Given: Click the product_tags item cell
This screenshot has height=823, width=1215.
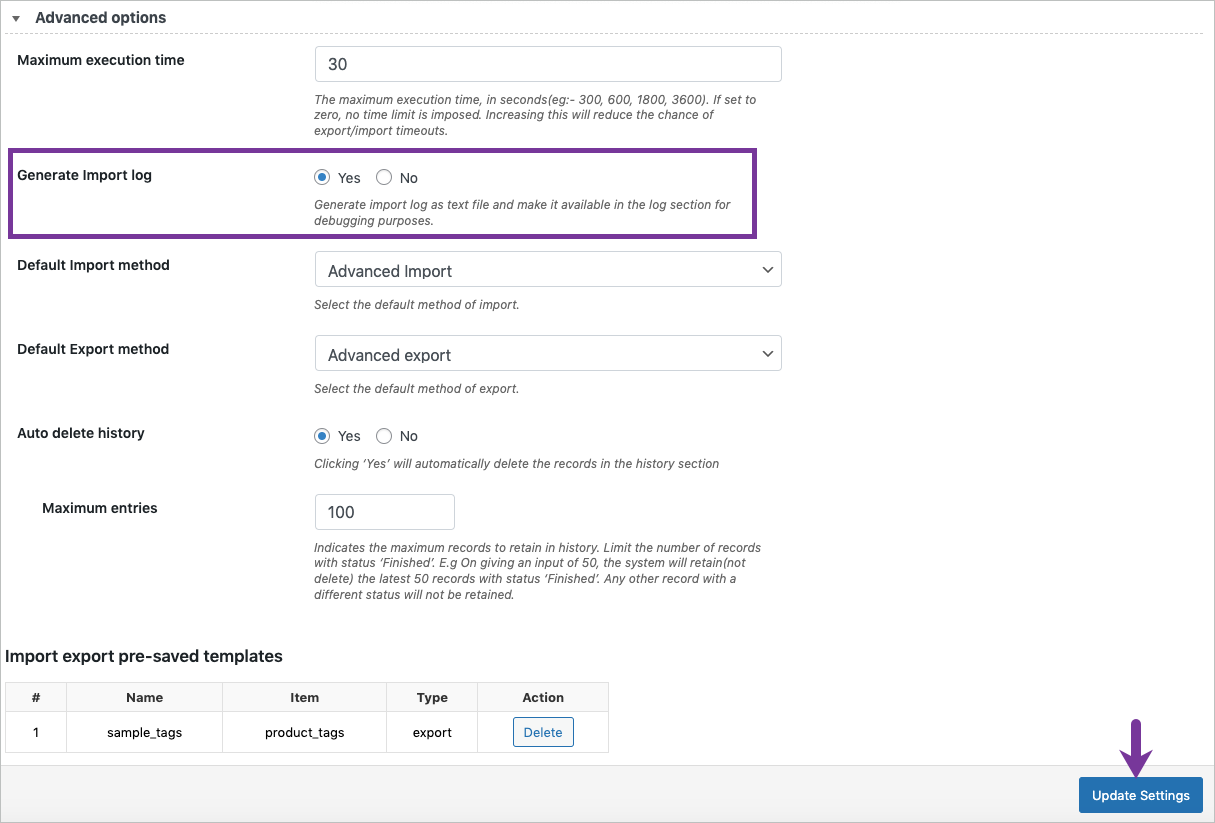Looking at the screenshot, I should pyautogui.click(x=304, y=731).
